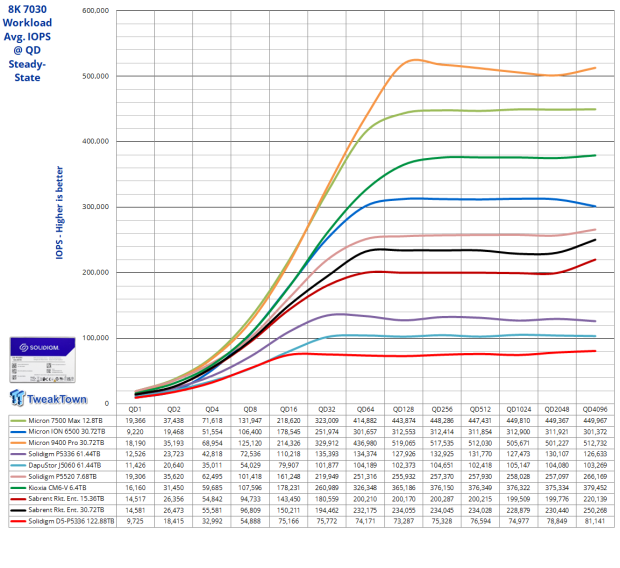Click the QD2 column header
620x568 pixels.
[174, 409]
